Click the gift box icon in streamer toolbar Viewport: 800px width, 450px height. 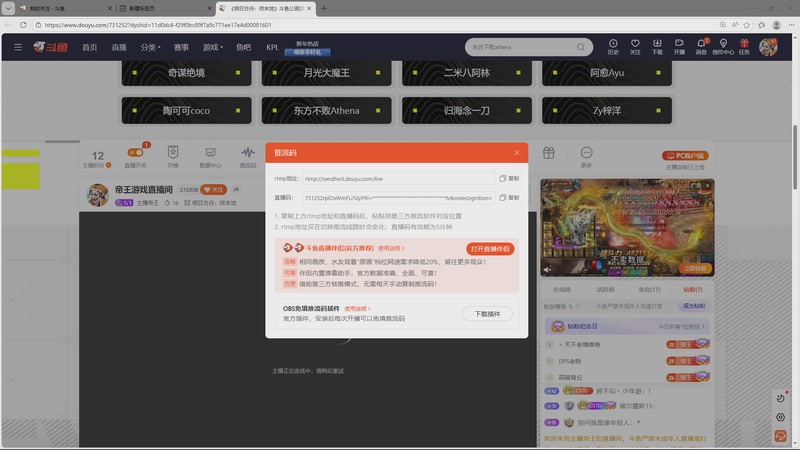pos(548,153)
